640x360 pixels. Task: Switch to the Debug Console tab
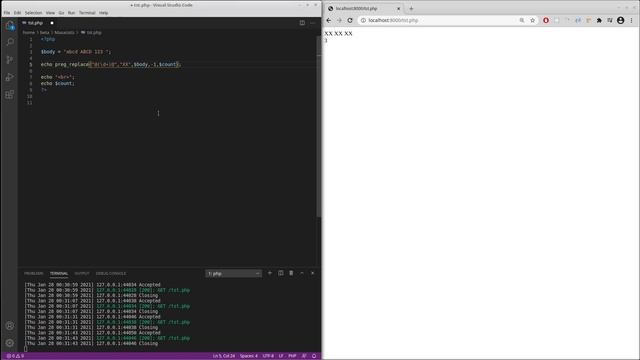tap(111, 273)
